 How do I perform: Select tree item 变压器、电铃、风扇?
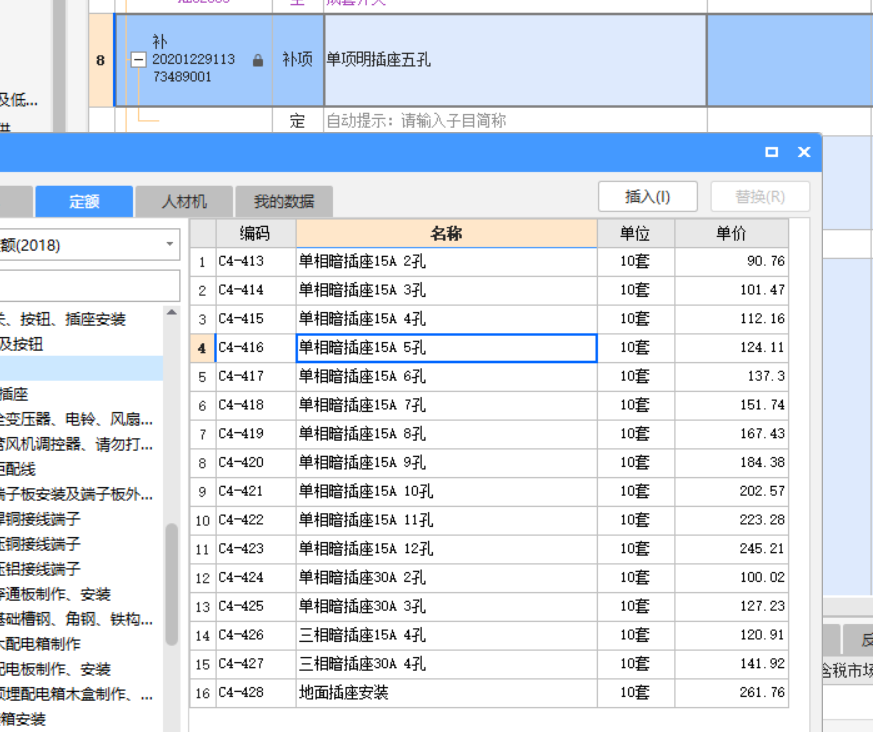(77, 419)
